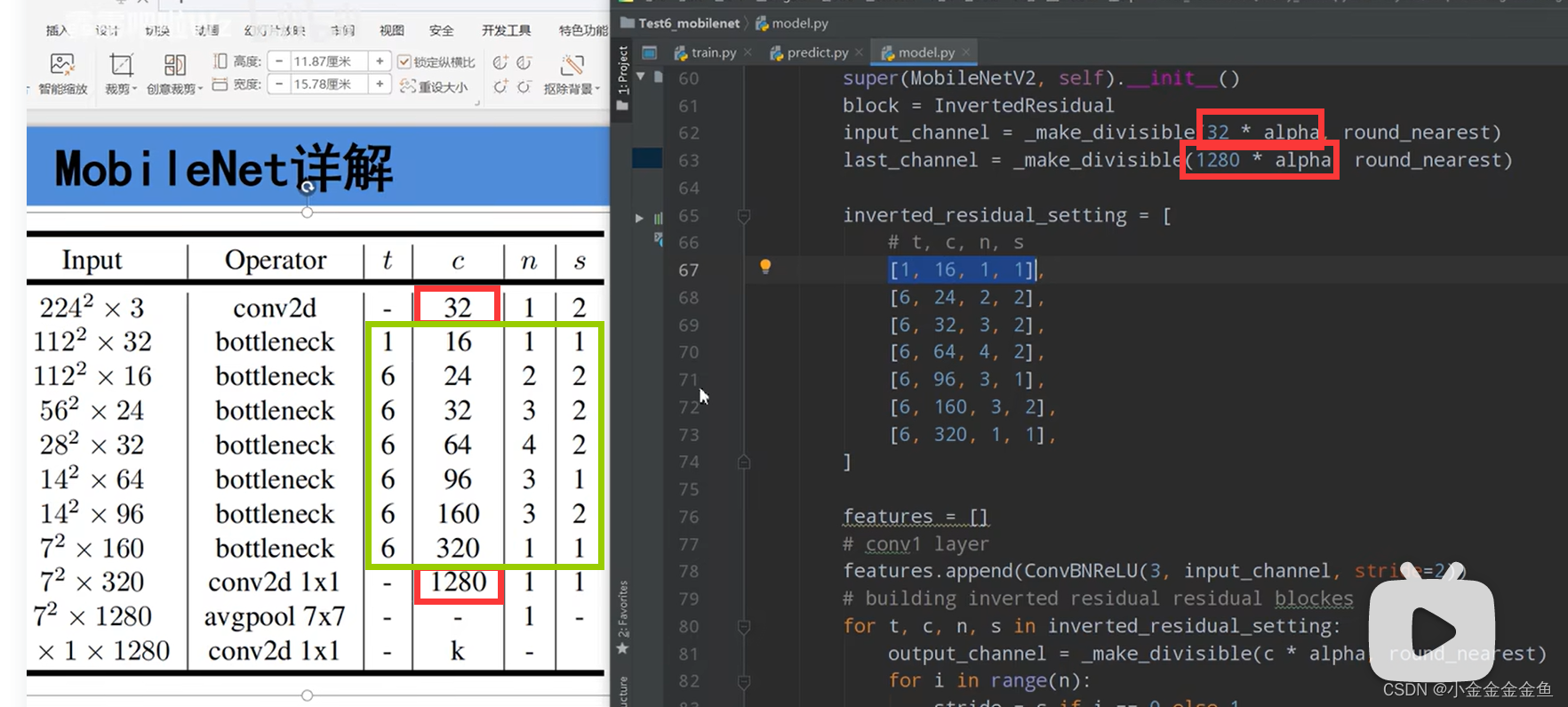Collapse the for-loop fold at line 80
The width and height of the screenshot is (1568, 707).
[744, 626]
